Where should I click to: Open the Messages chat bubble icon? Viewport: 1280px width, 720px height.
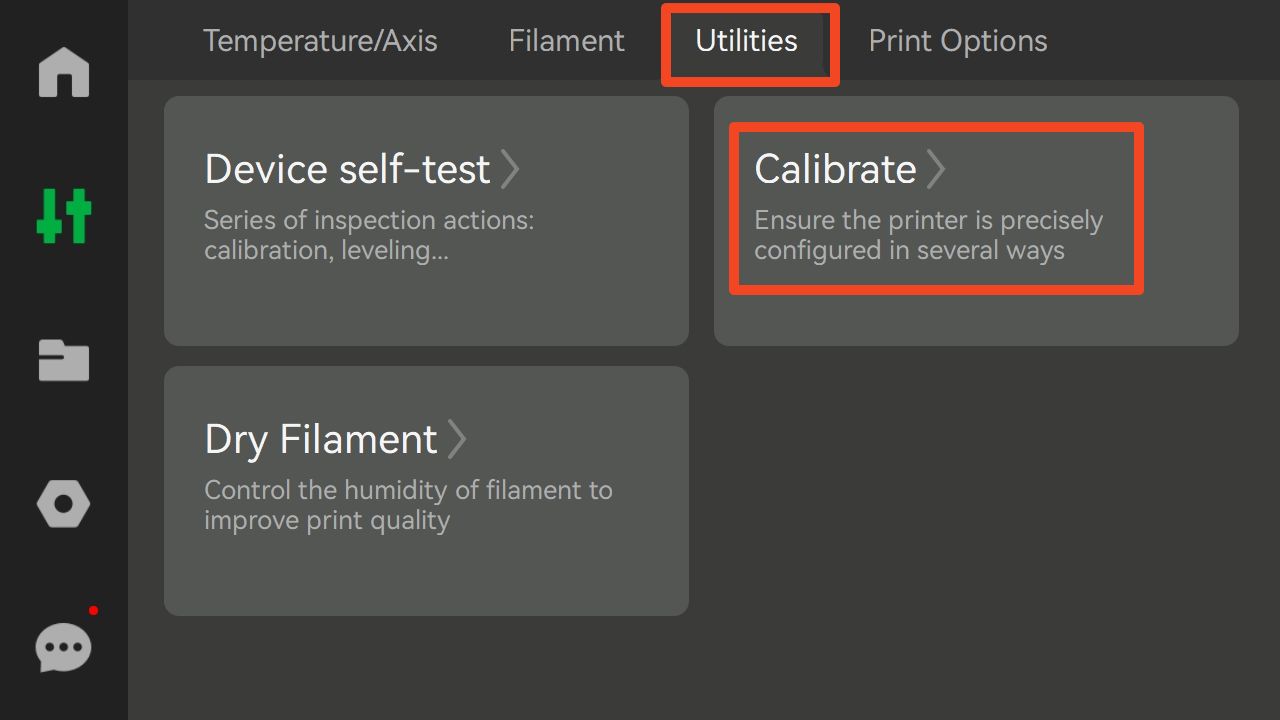pos(64,648)
